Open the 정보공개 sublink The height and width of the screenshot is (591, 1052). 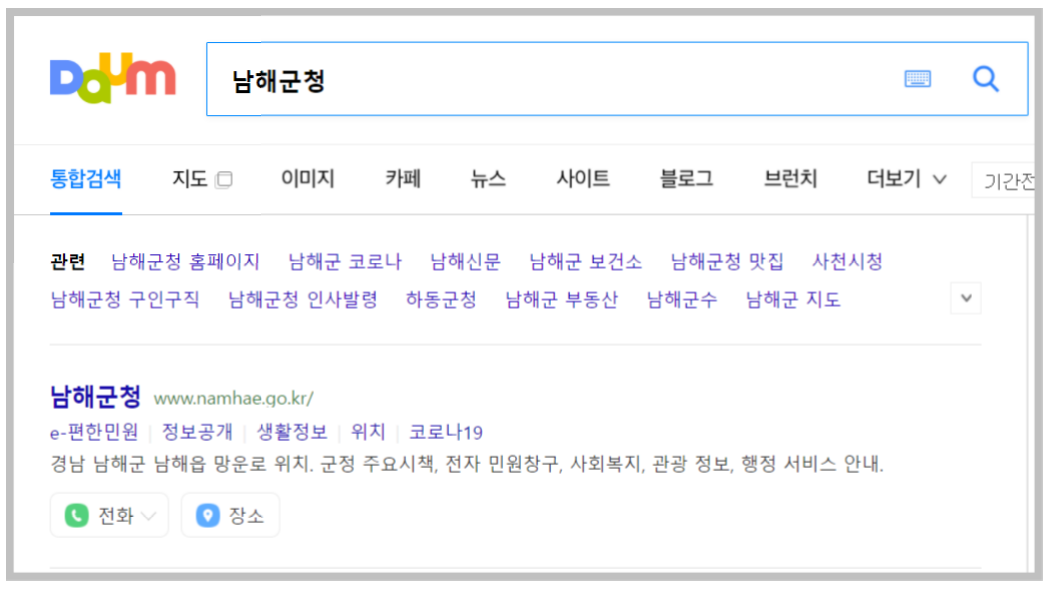click(x=197, y=432)
